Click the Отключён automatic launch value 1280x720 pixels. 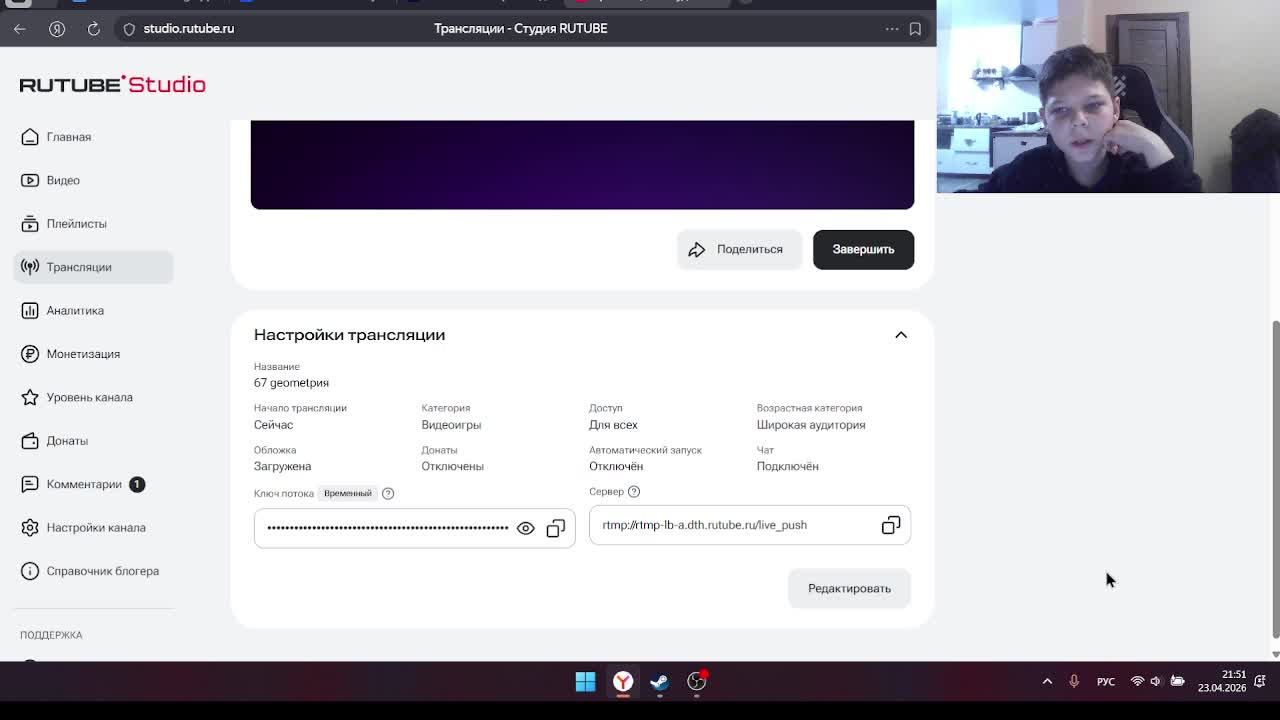click(x=616, y=466)
